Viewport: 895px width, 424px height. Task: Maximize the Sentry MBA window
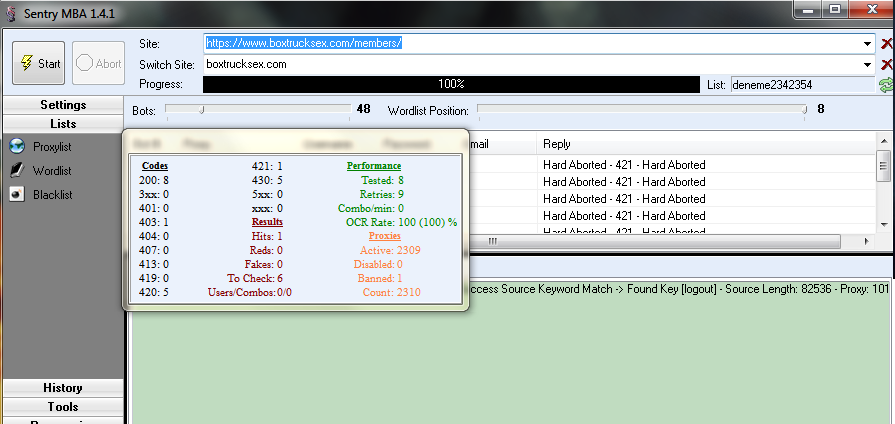tap(835, 10)
